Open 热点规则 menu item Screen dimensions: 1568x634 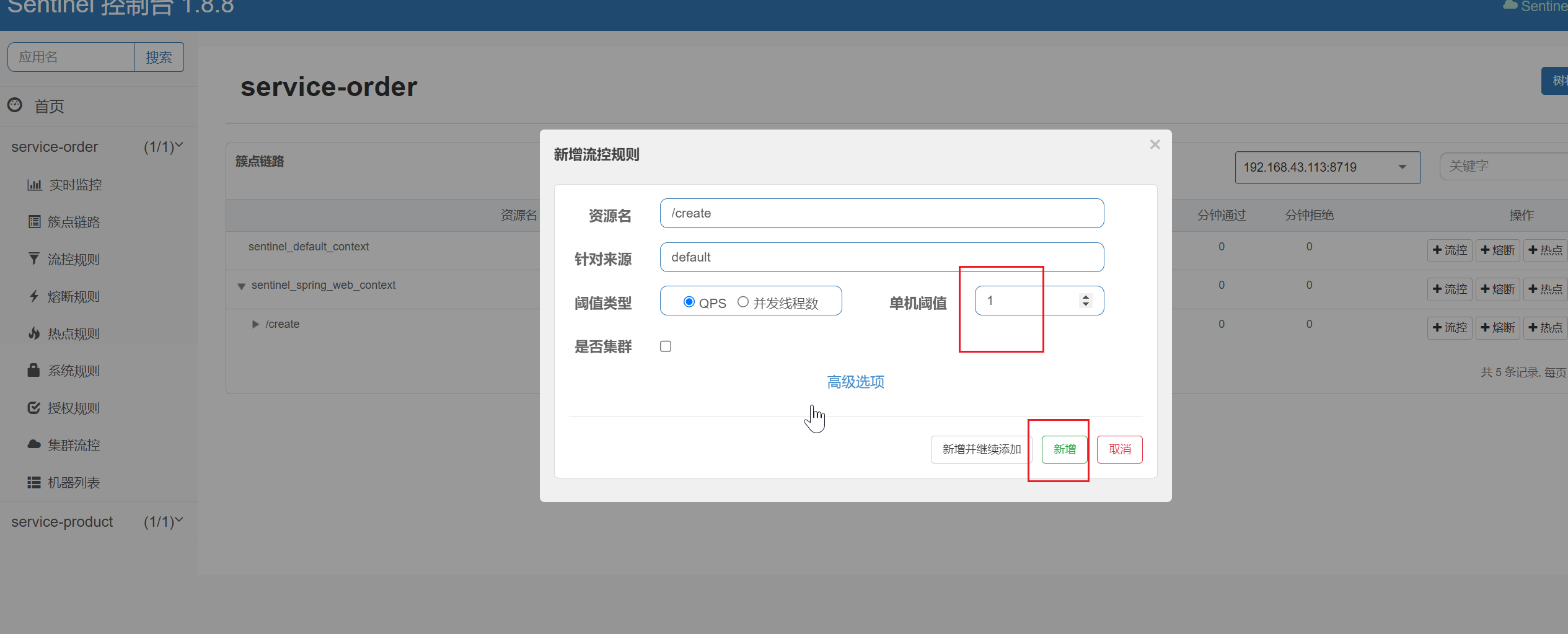point(74,333)
